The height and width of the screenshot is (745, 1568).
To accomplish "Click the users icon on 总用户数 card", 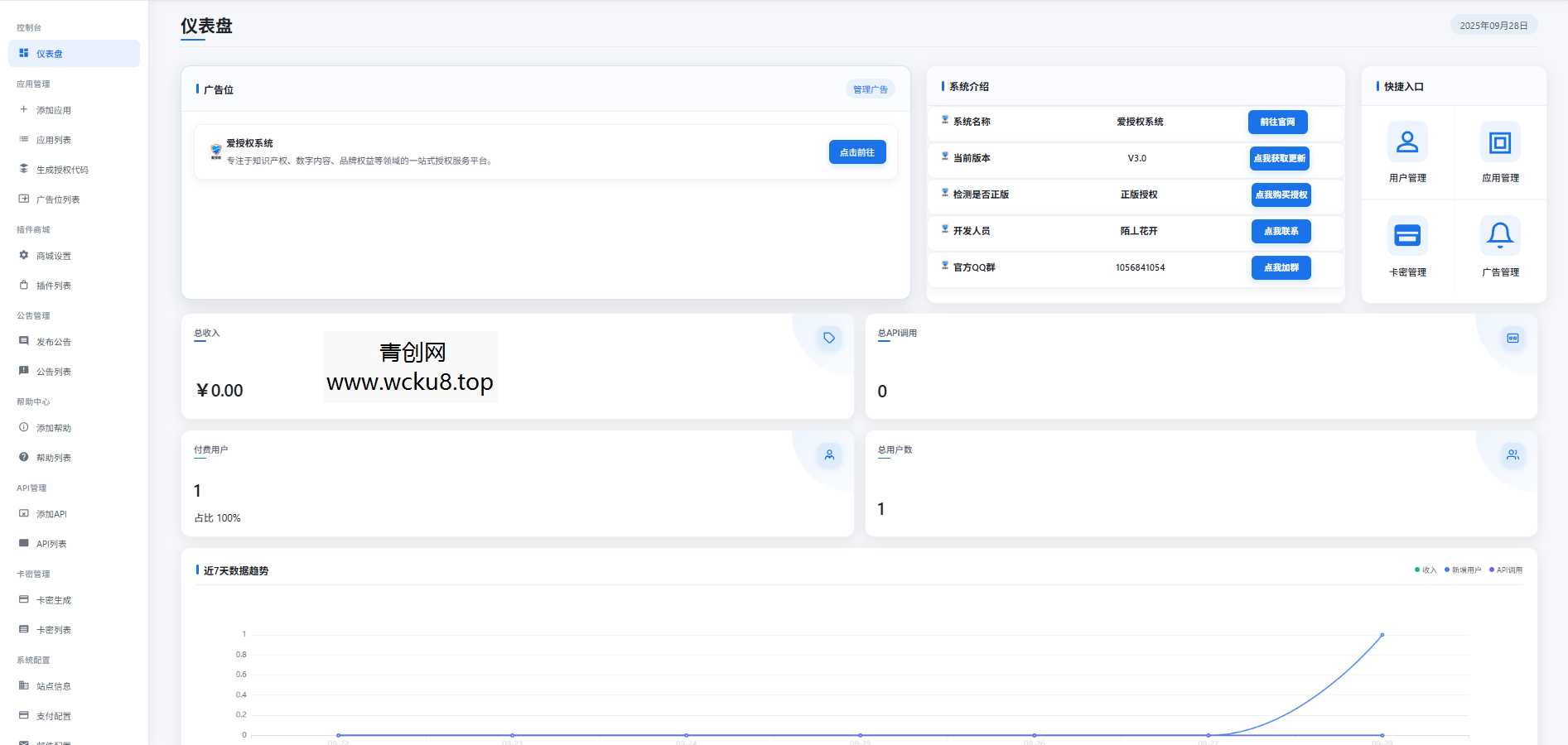I will [x=1513, y=454].
